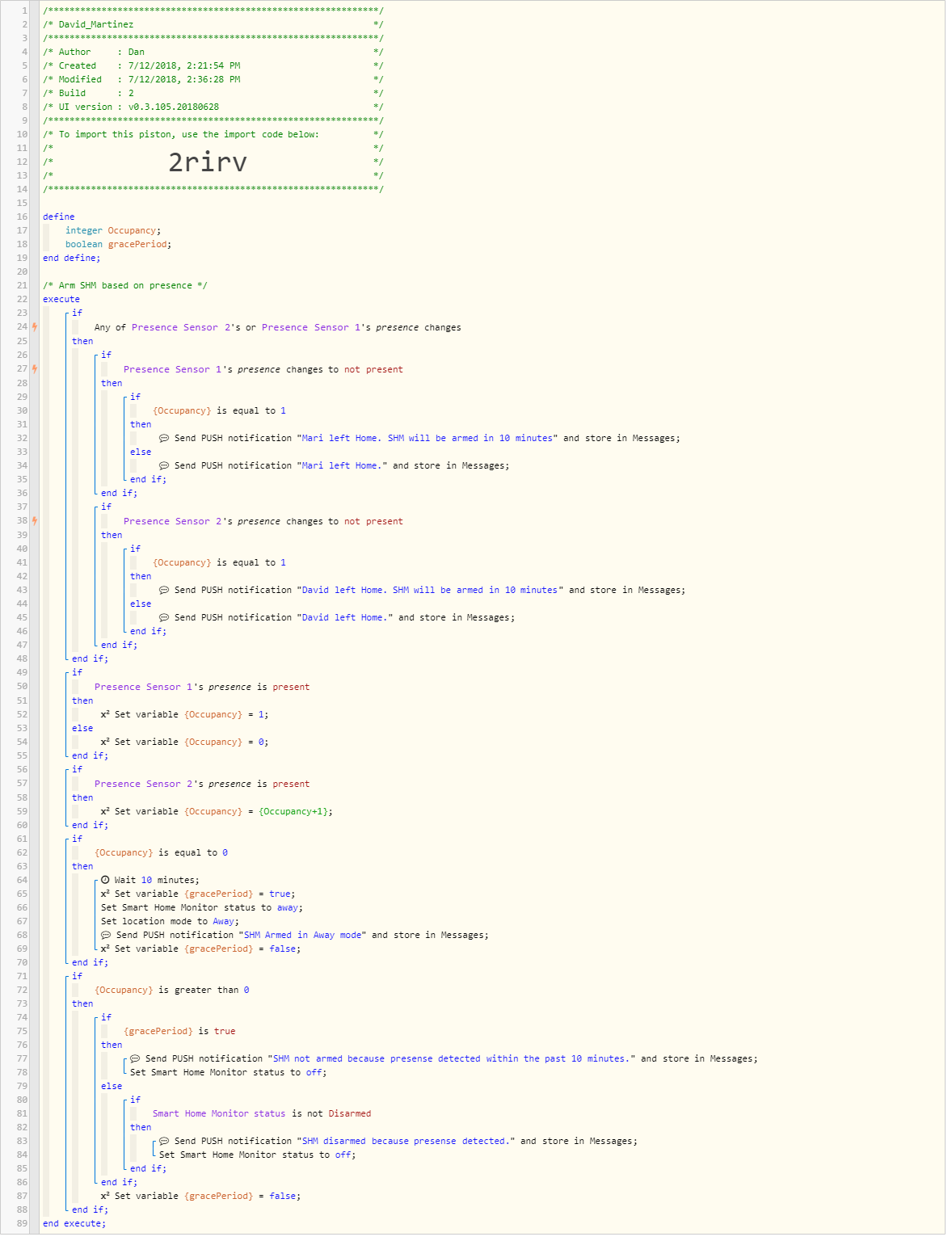Click the import code 2rirv
Screen dimensions: 952x1241
tap(208, 162)
